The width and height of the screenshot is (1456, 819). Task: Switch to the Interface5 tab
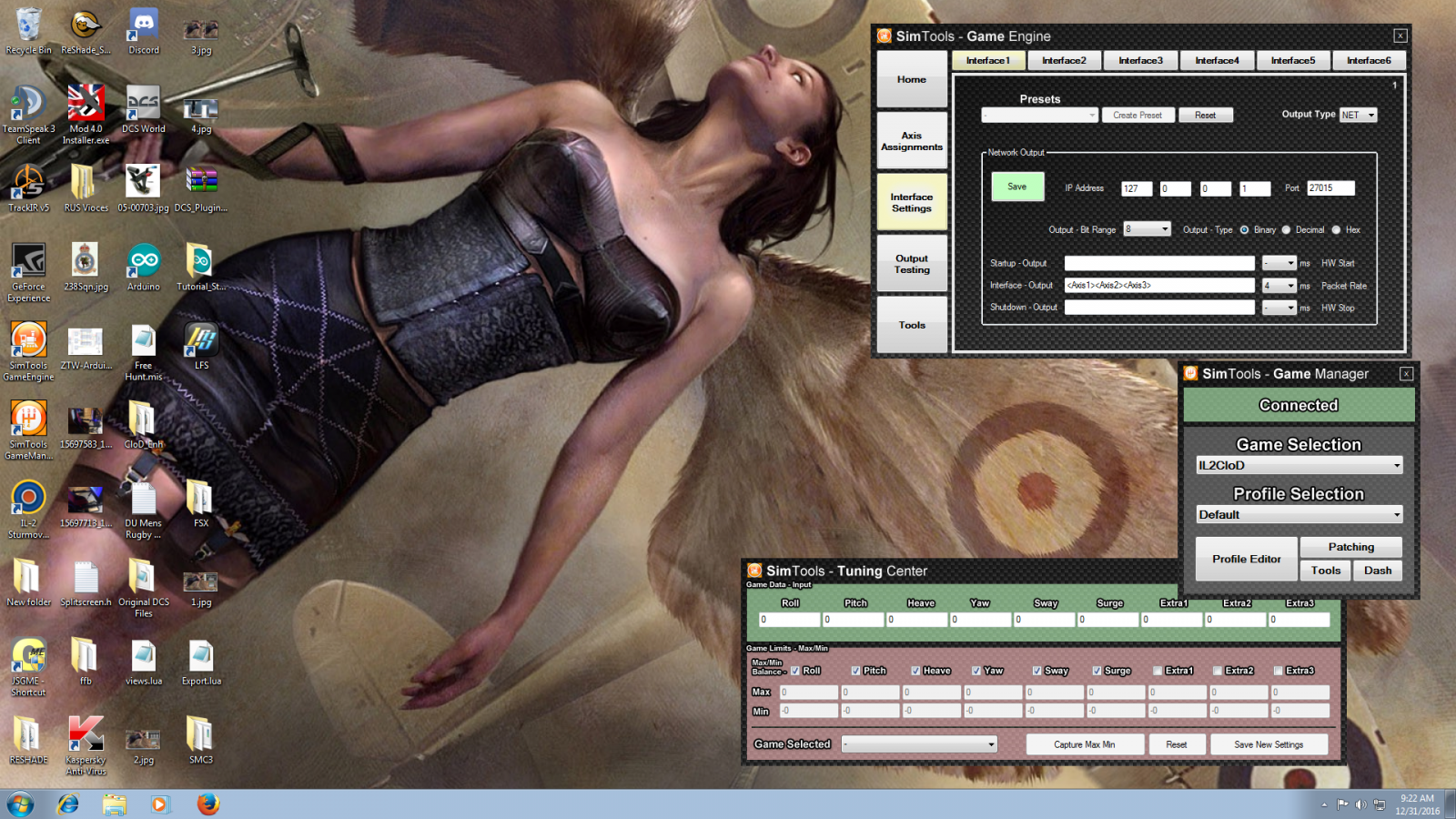[x=1293, y=61]
